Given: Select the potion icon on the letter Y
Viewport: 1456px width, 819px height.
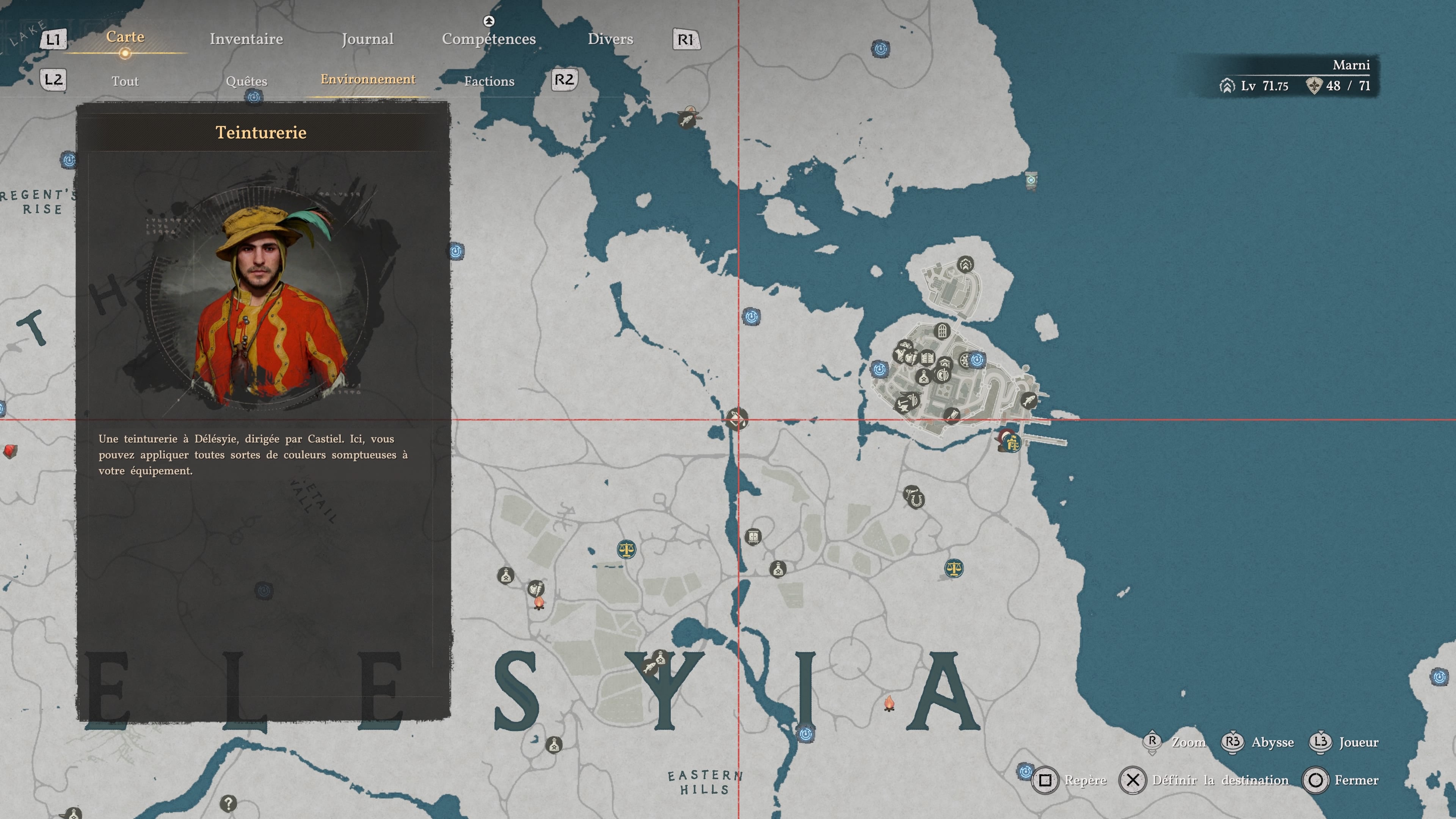Looking at the screenshot, I should coord(660,659).
